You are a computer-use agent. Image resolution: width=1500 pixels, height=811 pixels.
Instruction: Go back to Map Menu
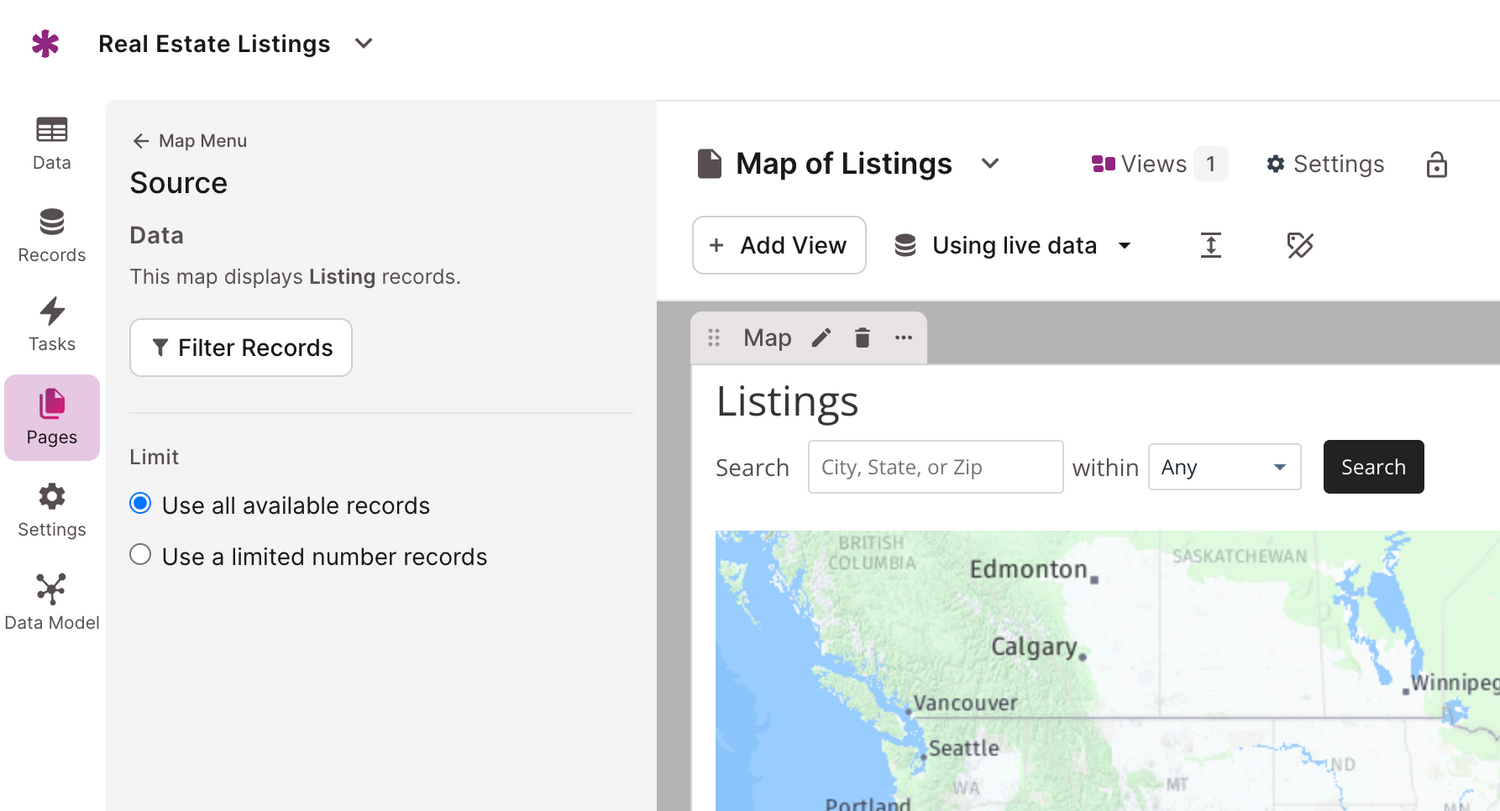point(189,141)
